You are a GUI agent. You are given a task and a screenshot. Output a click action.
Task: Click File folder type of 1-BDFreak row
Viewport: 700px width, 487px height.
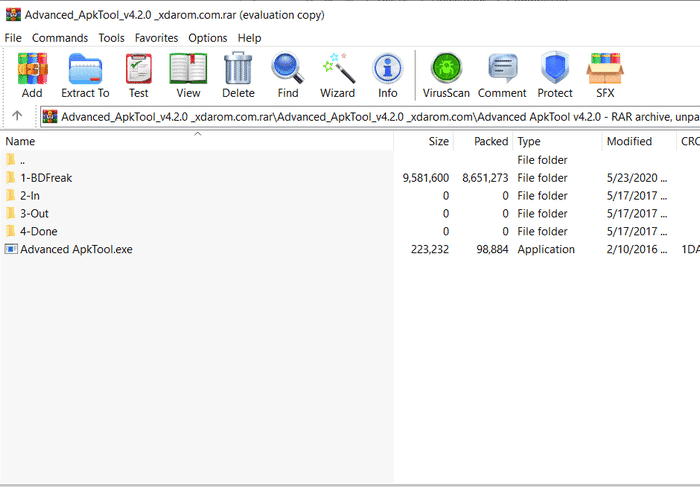pyautogui.click(x=542, y=178)
